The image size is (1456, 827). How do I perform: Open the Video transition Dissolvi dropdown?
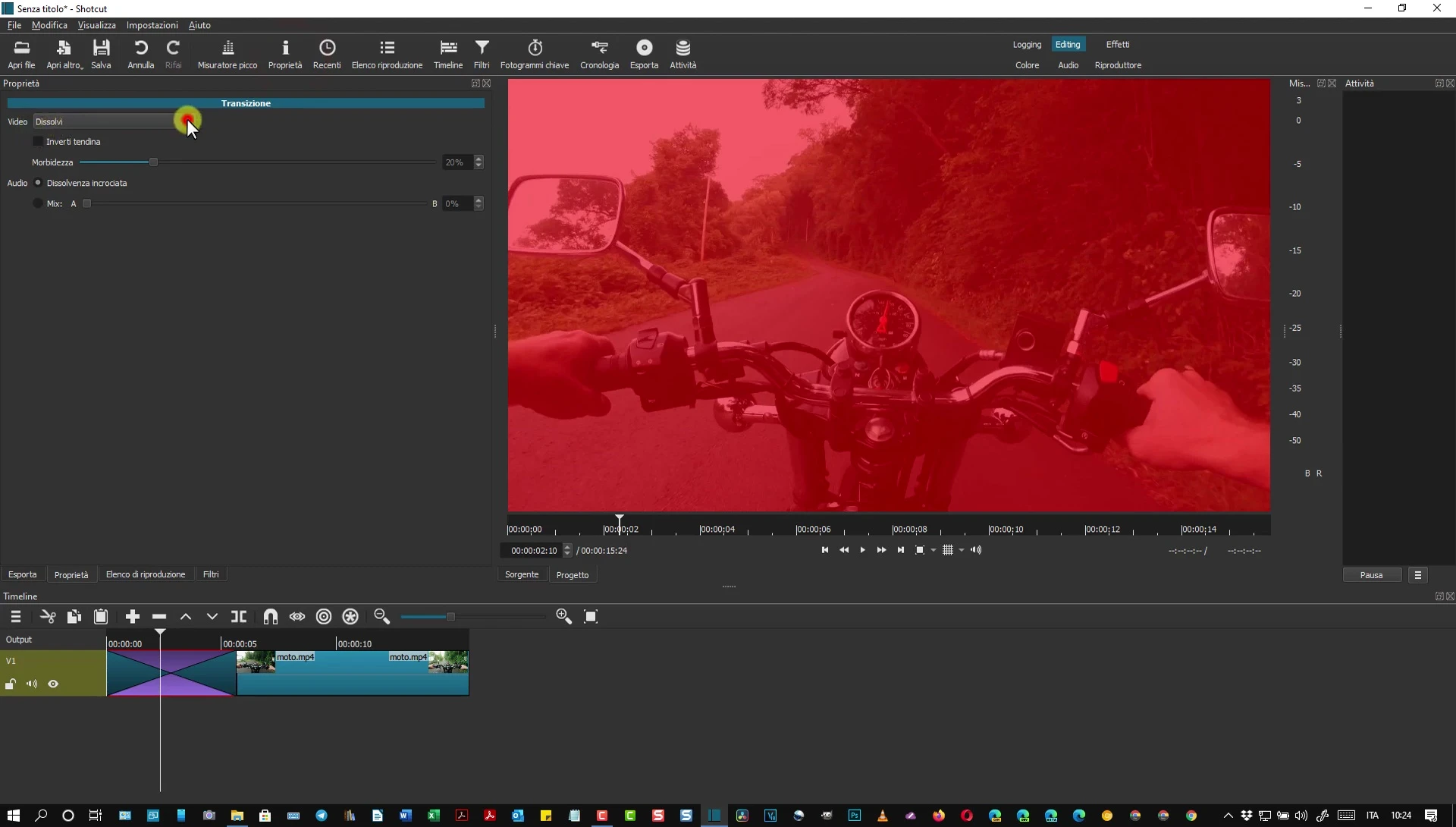106,121
